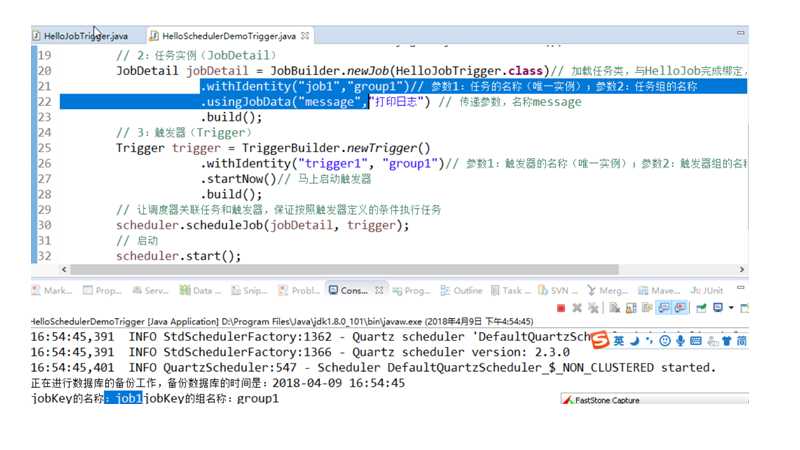Minimize the Console panel
The image size is (800, 450).
(x=741, y=288)
